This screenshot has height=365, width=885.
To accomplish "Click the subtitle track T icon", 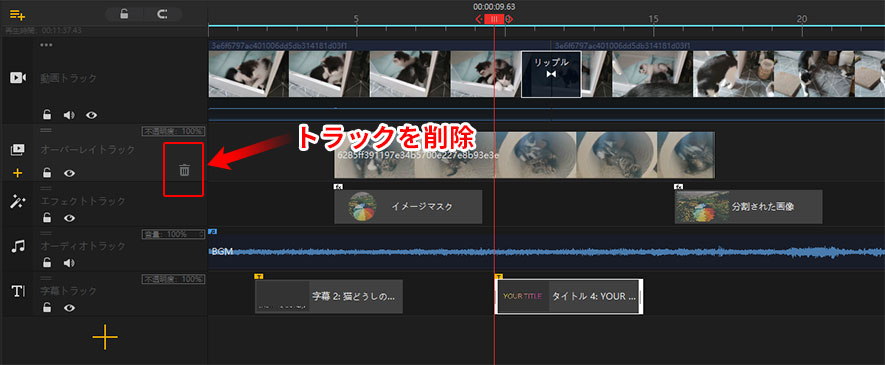I will (18, 291).
